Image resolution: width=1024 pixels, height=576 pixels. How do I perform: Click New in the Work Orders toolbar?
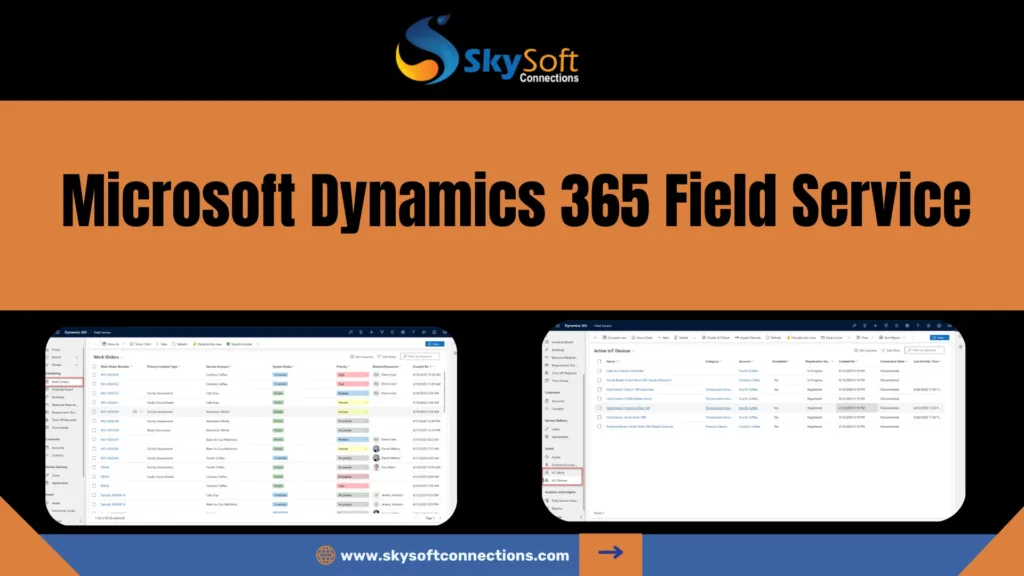(162, 344)
